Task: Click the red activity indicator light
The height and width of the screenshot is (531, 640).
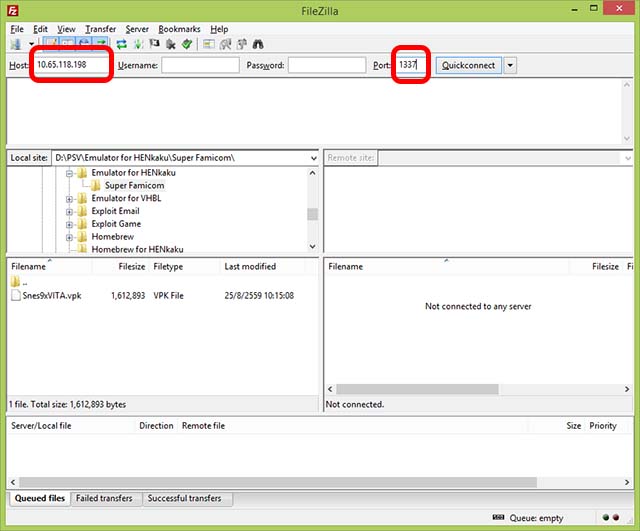Action: 616,518
